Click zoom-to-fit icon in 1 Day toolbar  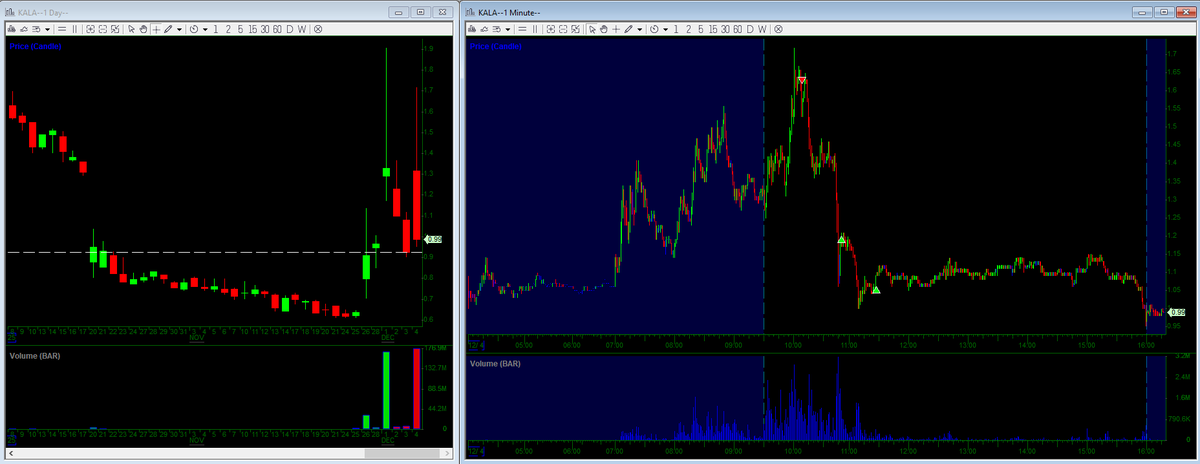90,29
